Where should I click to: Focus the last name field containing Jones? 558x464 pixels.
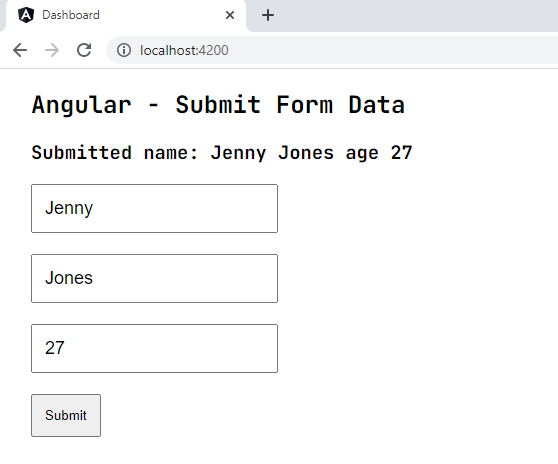point(154,279)
